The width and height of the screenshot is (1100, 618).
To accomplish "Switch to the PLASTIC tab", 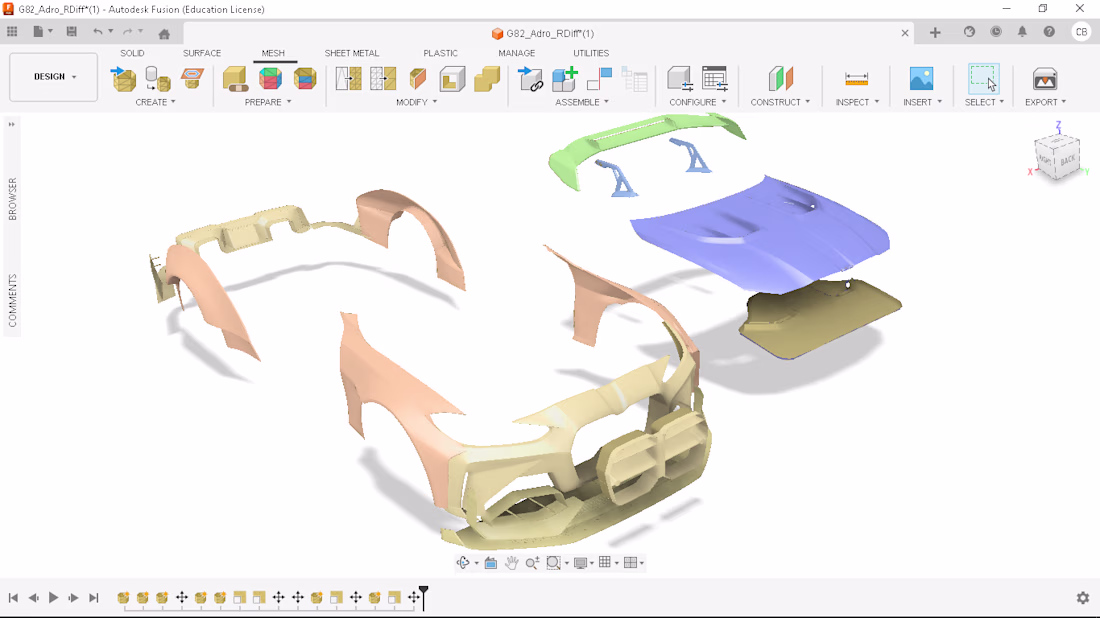I will pos(441,53).
